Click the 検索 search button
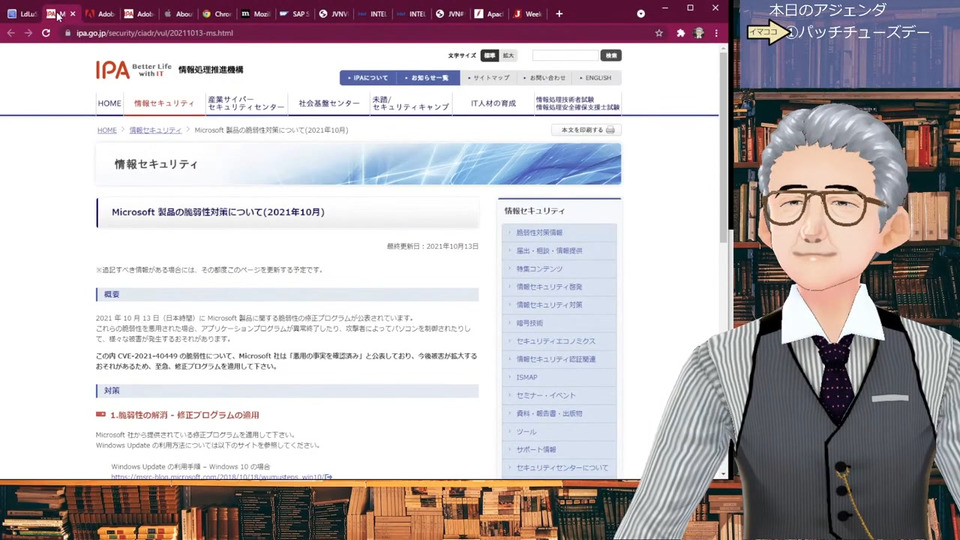960x540 pixels. pyautogui.click(x=611, y=56)
